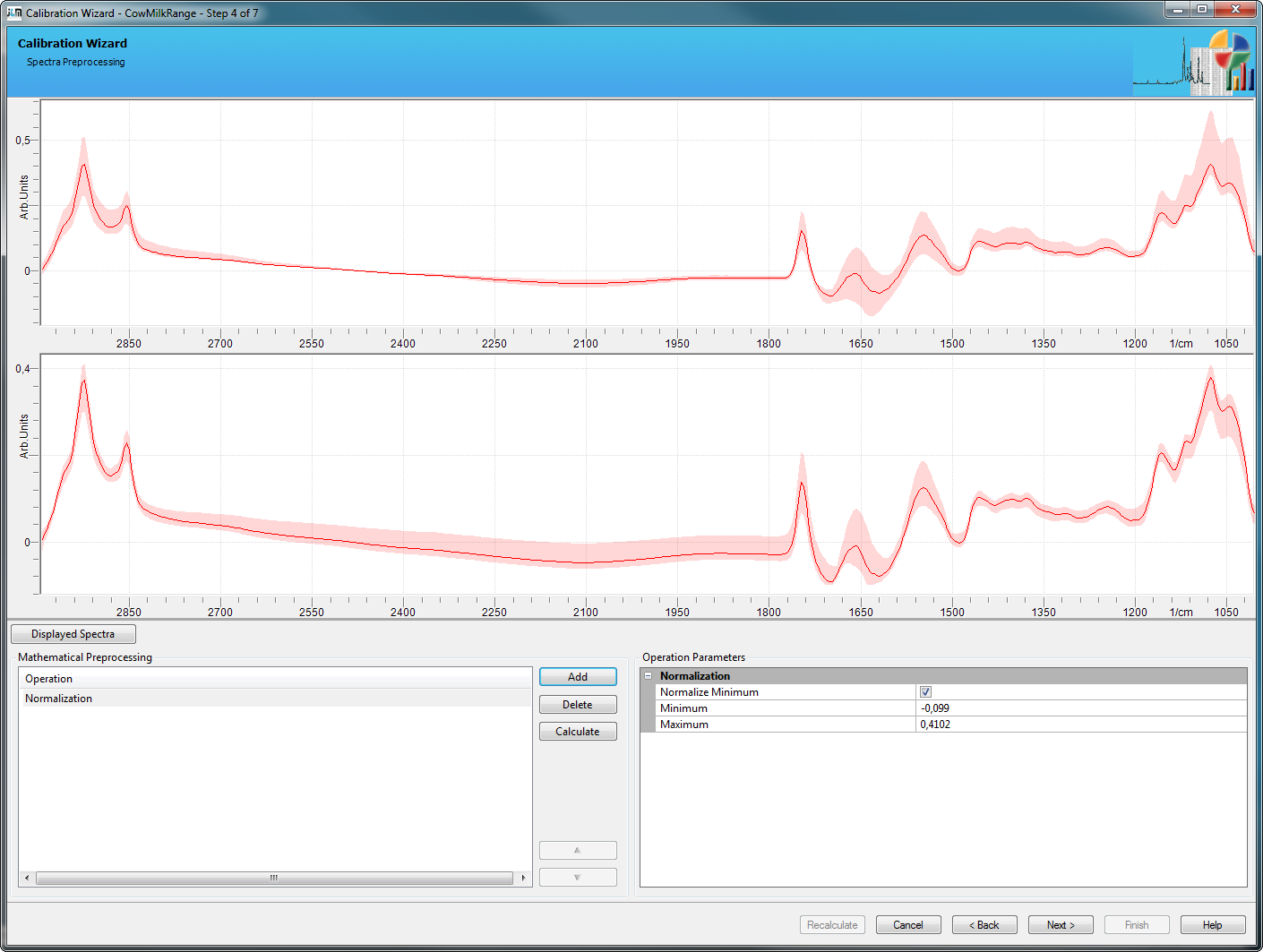The image size is (1263, 952).
Task: Click the move operation up arrow
Action: (x=578, y=851)
